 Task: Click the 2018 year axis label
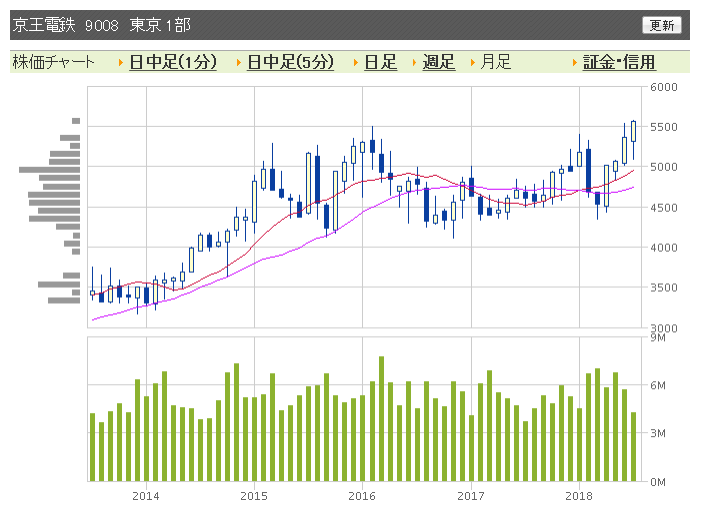579,496
